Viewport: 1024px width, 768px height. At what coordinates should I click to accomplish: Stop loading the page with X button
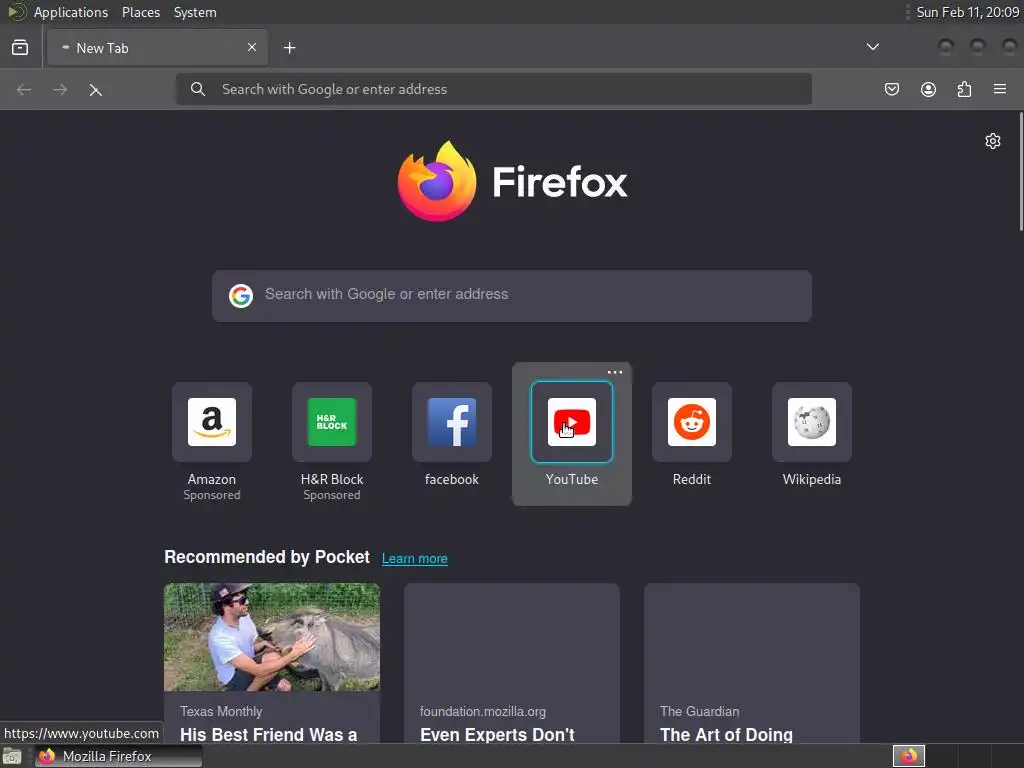[x=95, y=89]
